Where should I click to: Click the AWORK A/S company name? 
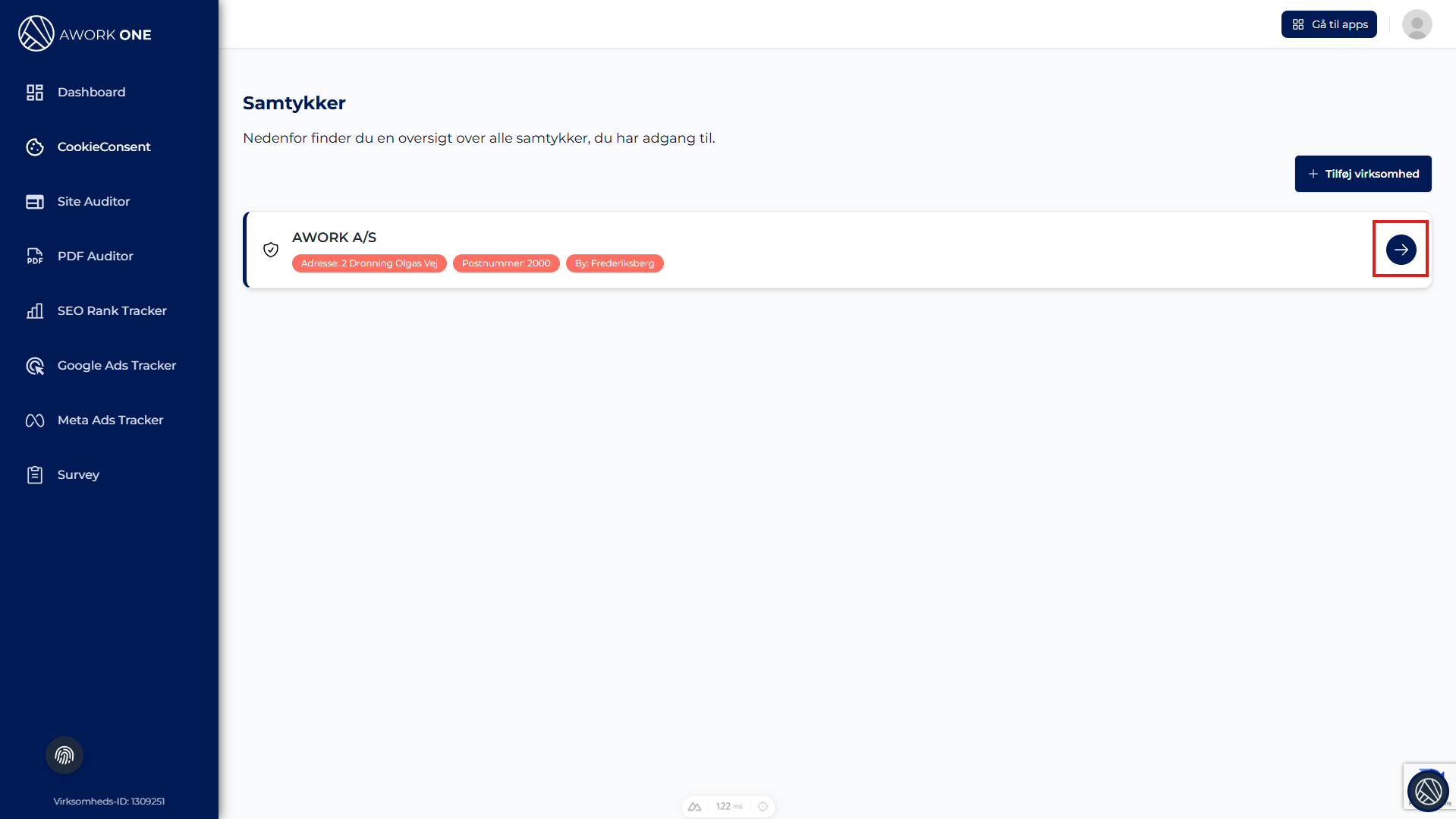pos(334,238)
